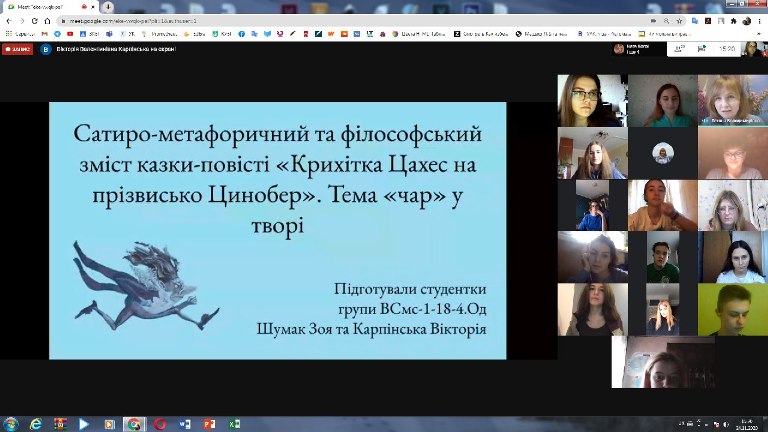The height and width of the screenshot is (432, 768).
Task: Go back with the browser back arrow
Action: click(9, 21)
